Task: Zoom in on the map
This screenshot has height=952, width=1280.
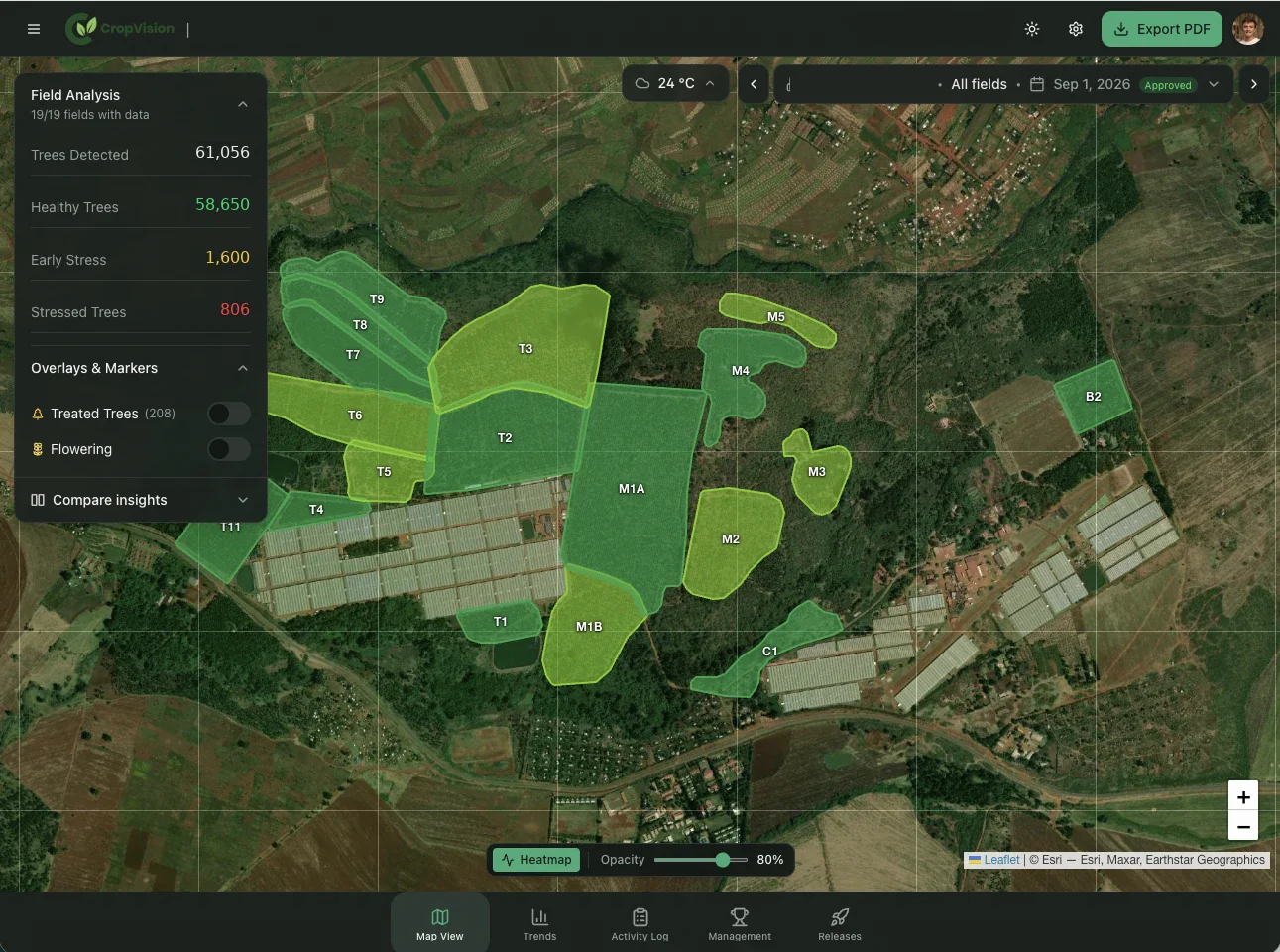Action: tap(1243, 796)
